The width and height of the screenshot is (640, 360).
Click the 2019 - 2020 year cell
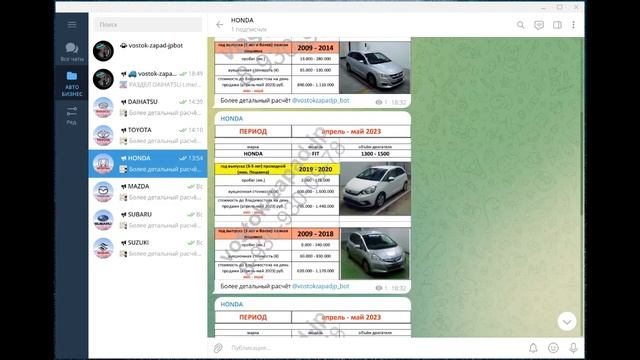(x=315, y=169)
